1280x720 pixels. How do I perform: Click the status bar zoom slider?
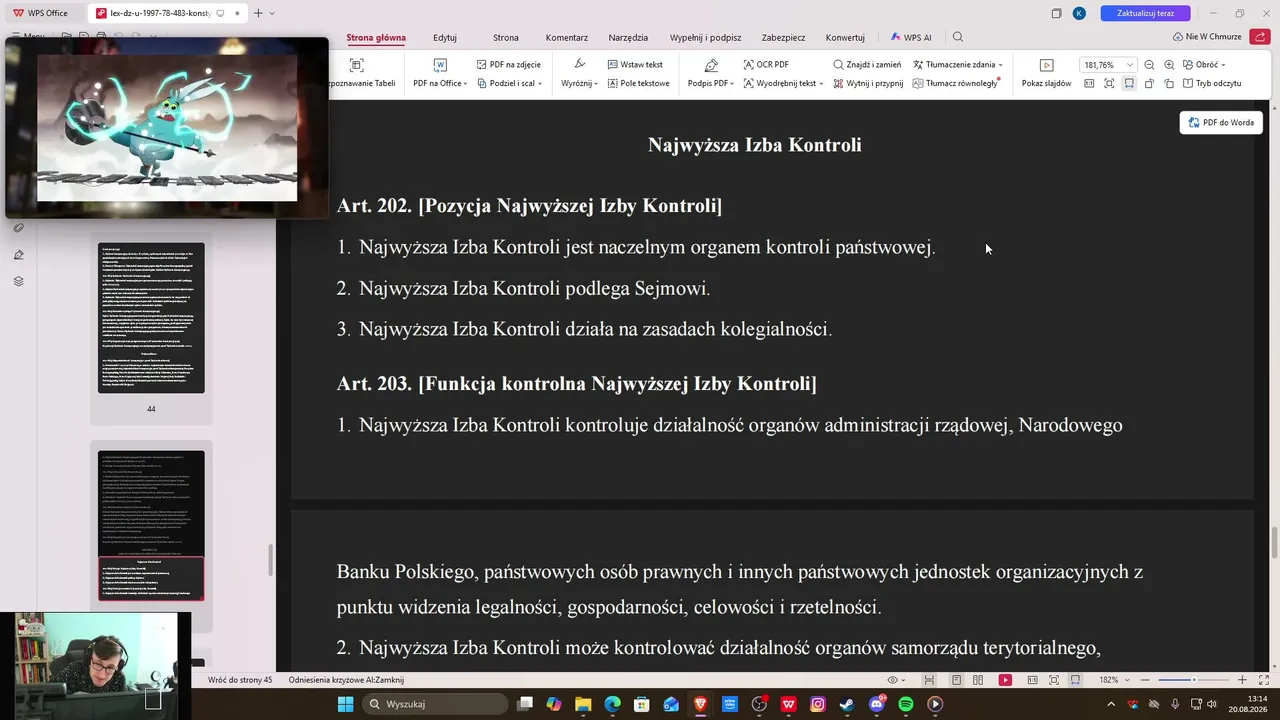pos(1193,680)
